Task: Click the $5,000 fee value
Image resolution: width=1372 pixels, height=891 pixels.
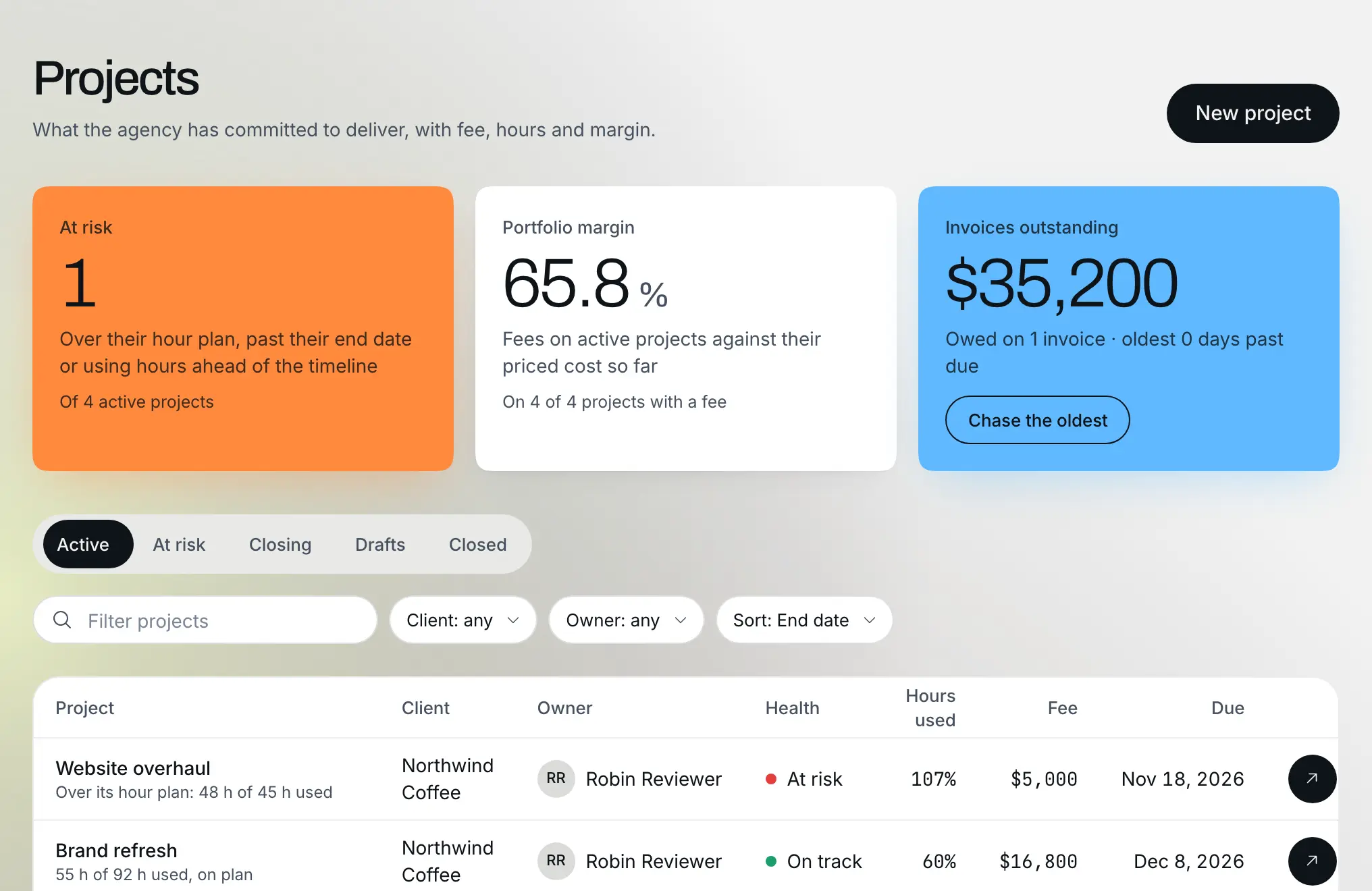Action: [x=1044, y=779]
